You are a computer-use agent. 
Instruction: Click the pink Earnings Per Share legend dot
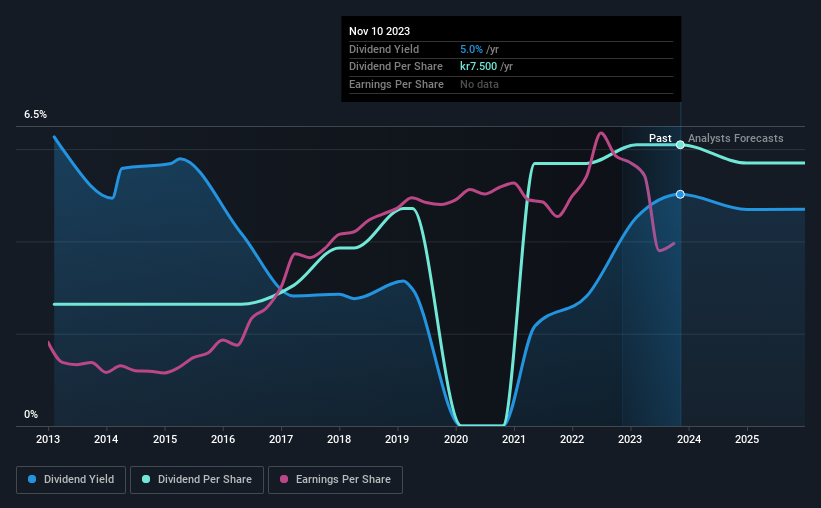[x=284, y=479]
